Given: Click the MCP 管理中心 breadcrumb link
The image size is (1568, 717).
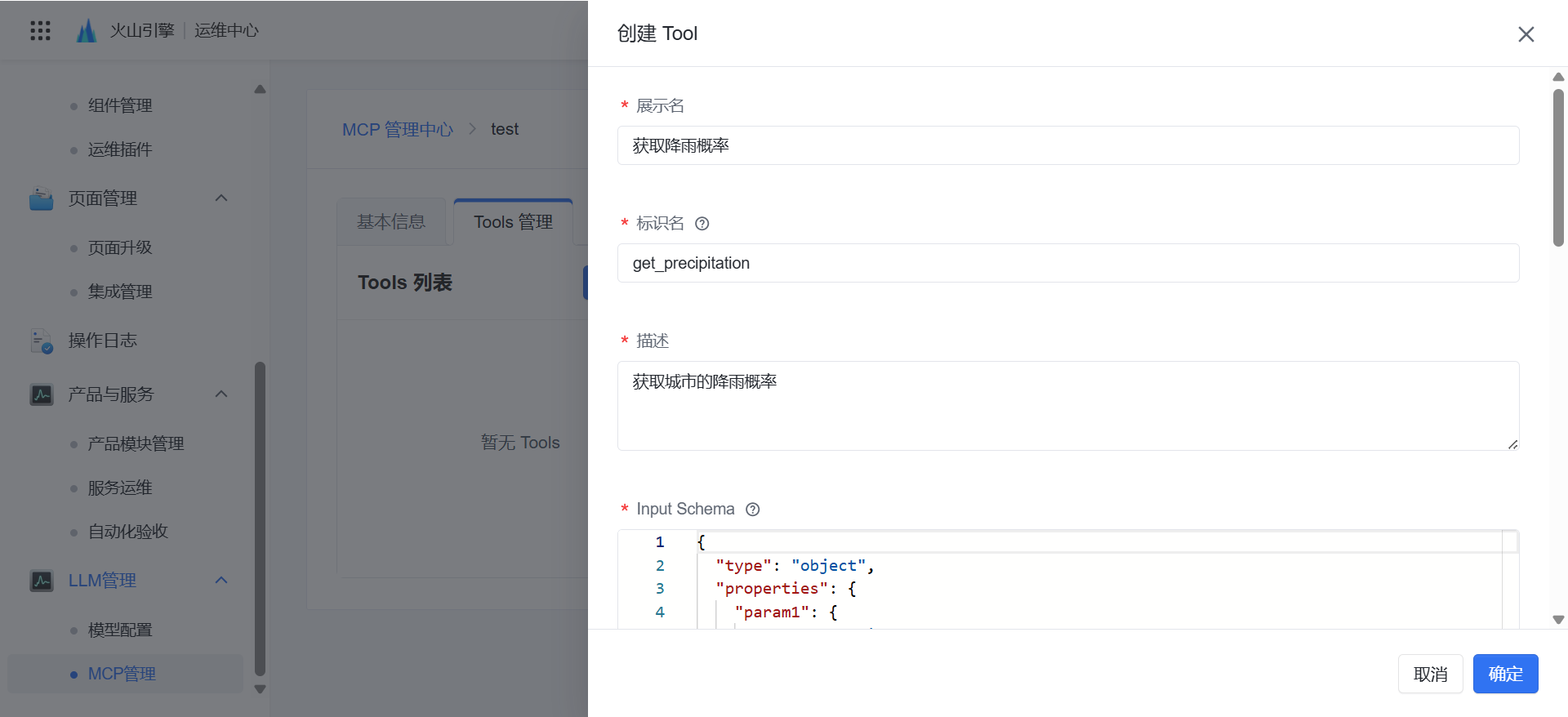Looking at the screenshot, I should (x=397, y=130).
